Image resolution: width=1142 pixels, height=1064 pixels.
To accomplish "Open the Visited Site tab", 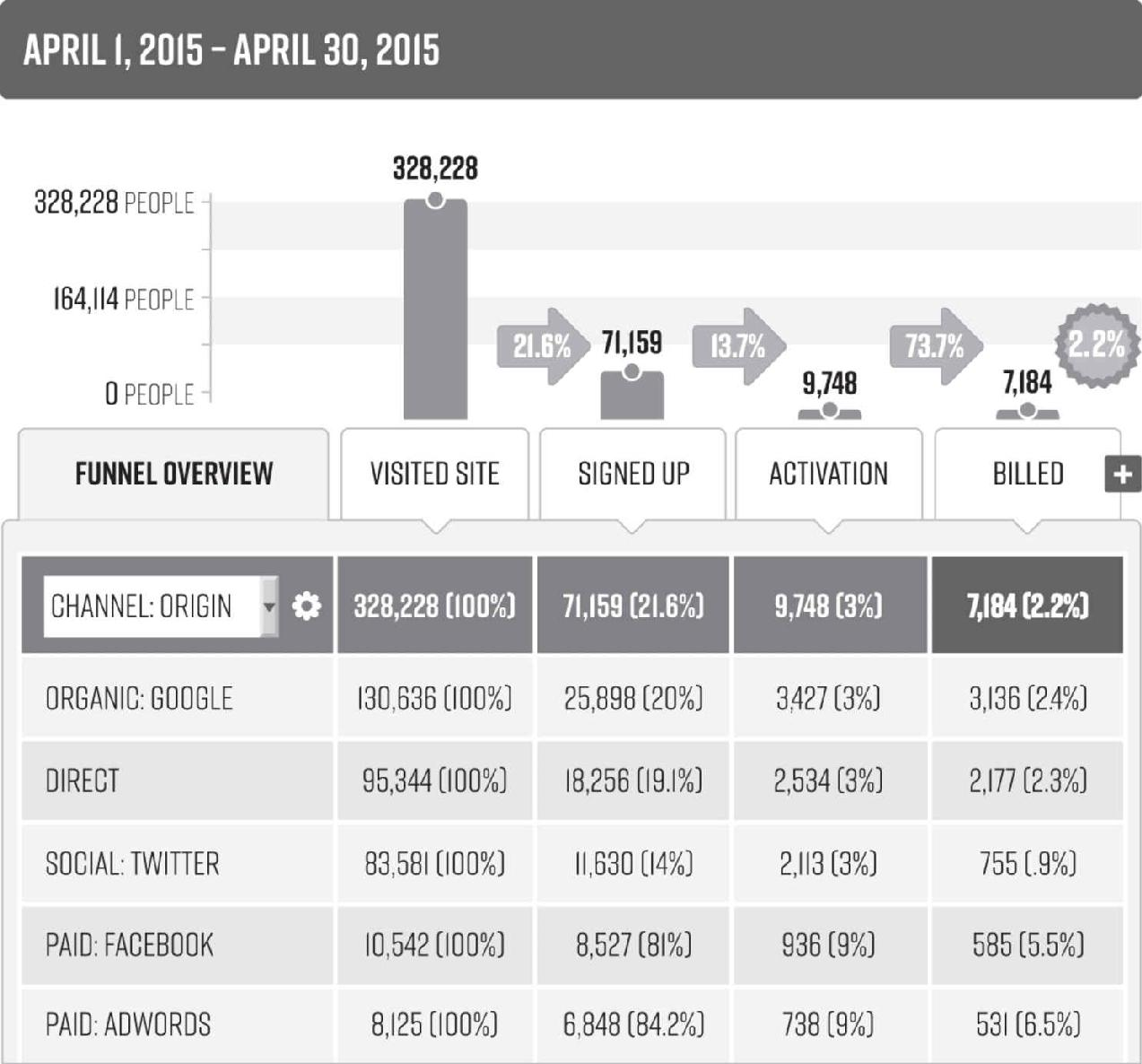I will coord(435,474).
